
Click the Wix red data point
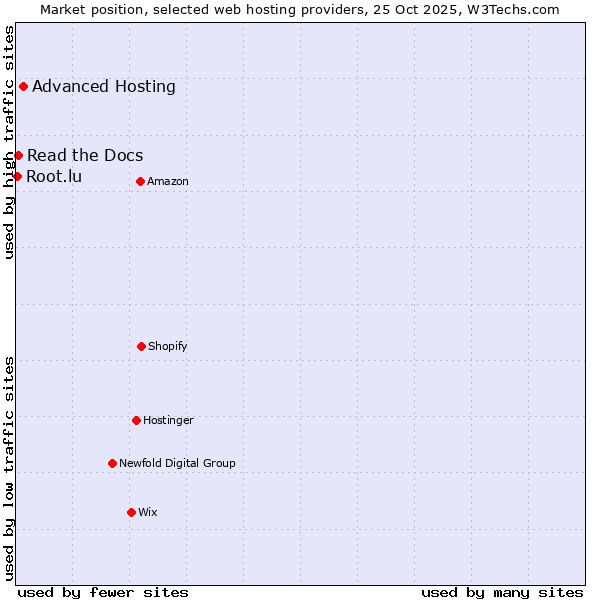coord(131,512)
